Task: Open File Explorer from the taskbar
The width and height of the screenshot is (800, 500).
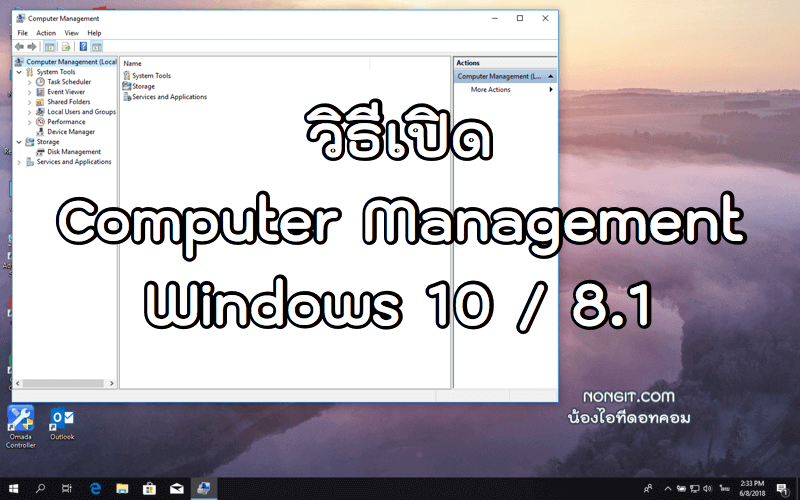Action: click(x=122, y=489)
